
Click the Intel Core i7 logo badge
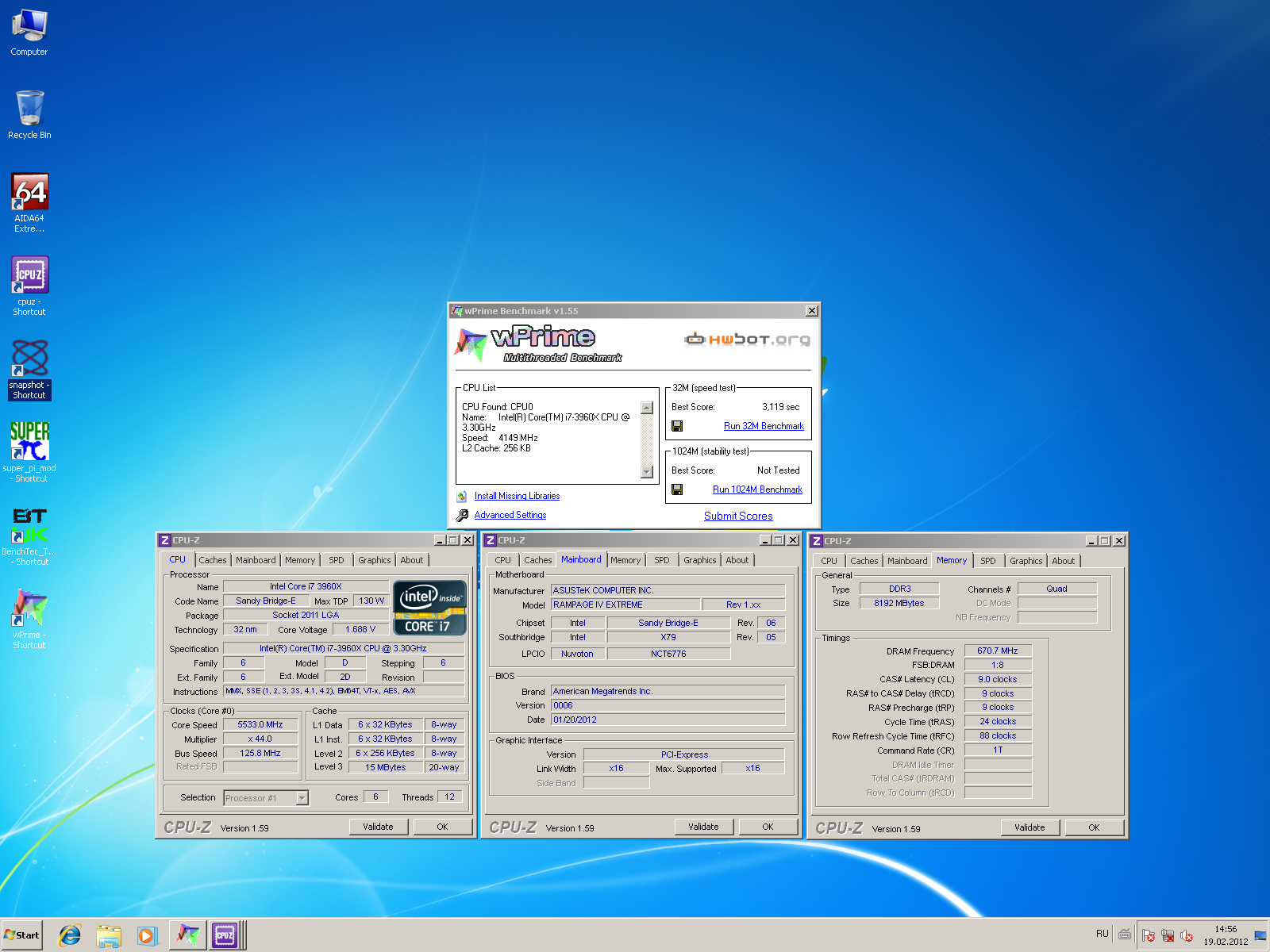(429, 608)
